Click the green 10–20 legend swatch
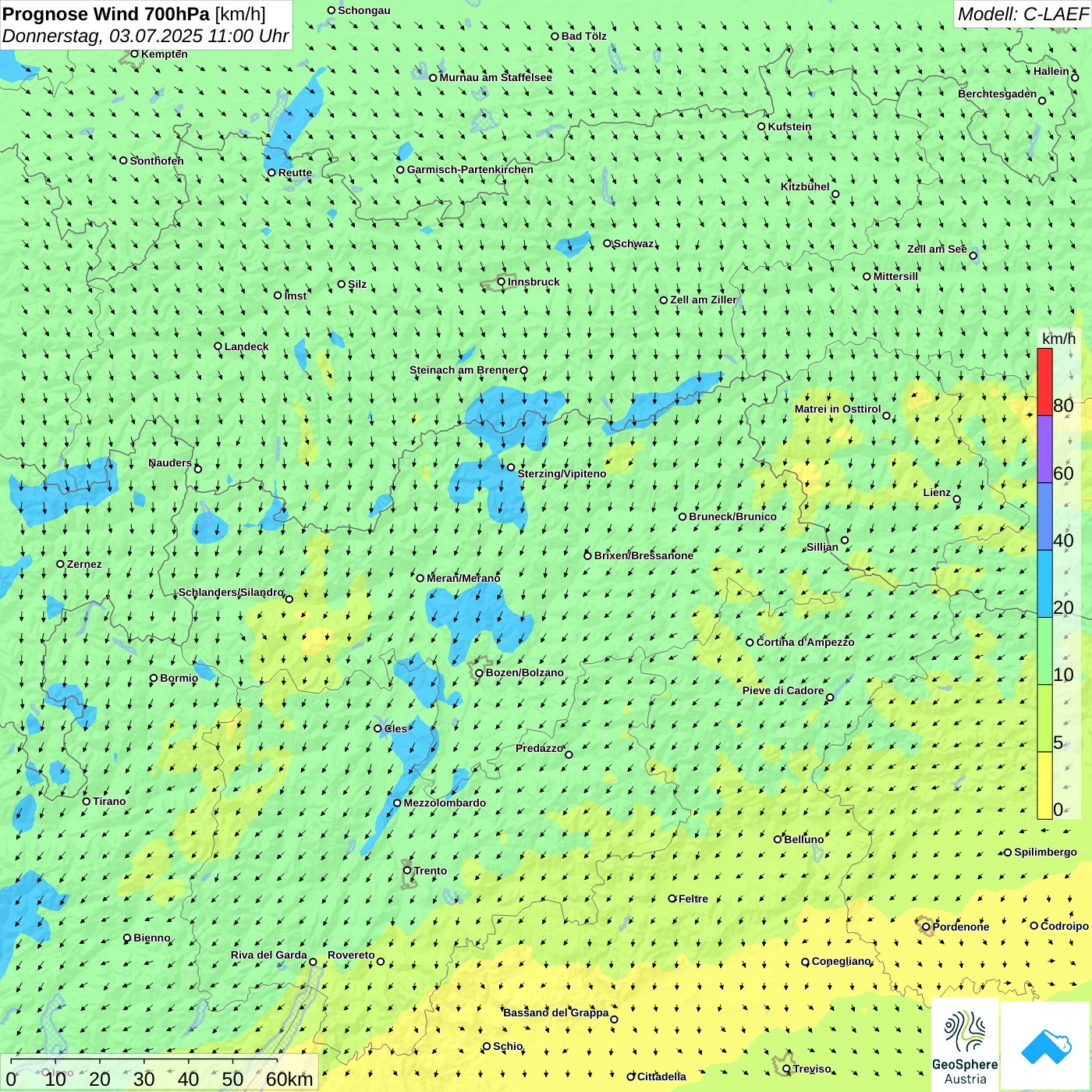The image size is (1092, 1092). (x=1044, y=651)
